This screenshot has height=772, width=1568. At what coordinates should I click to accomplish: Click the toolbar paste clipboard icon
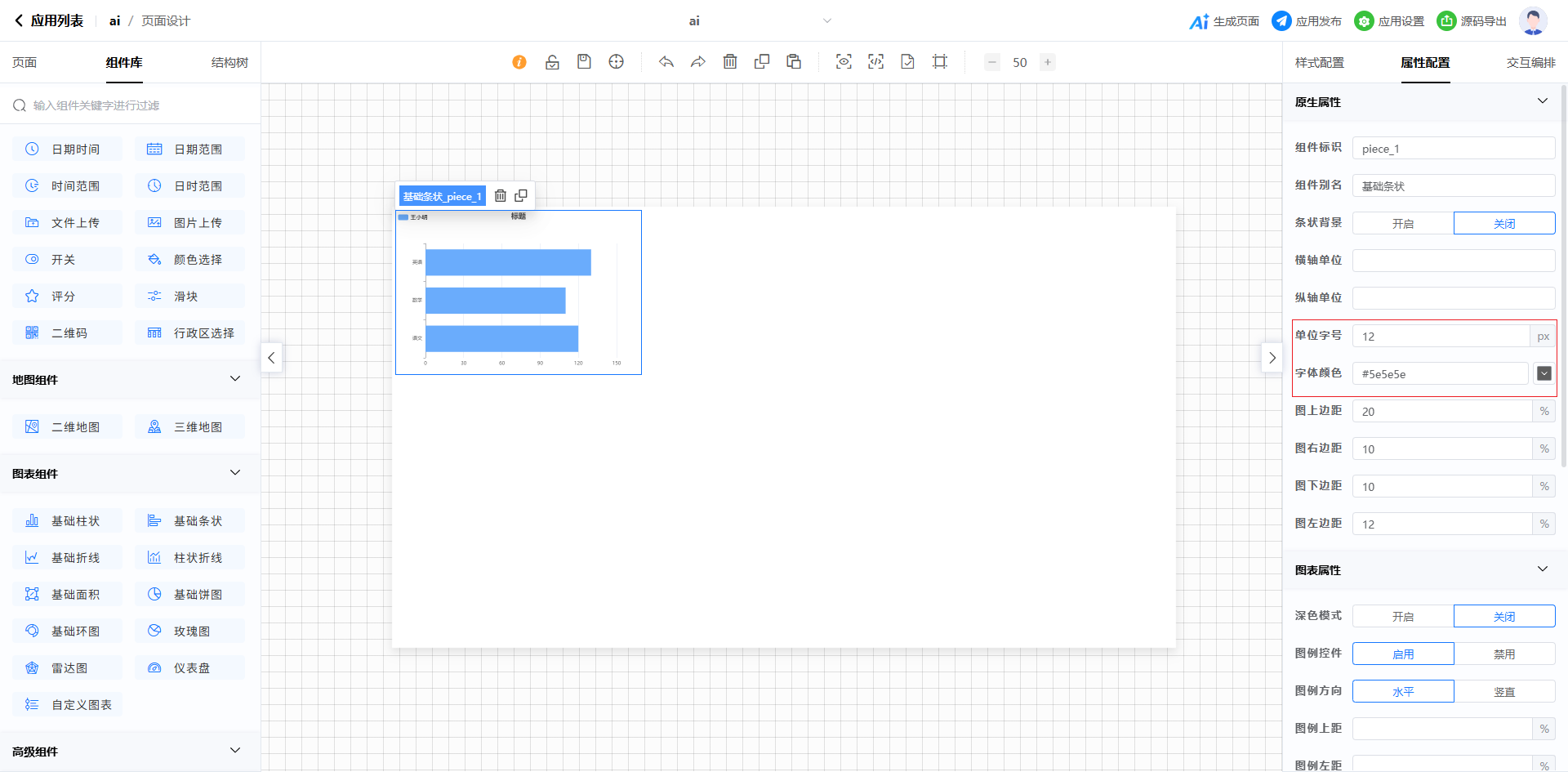pyautogui.click(x=794, y=62)
